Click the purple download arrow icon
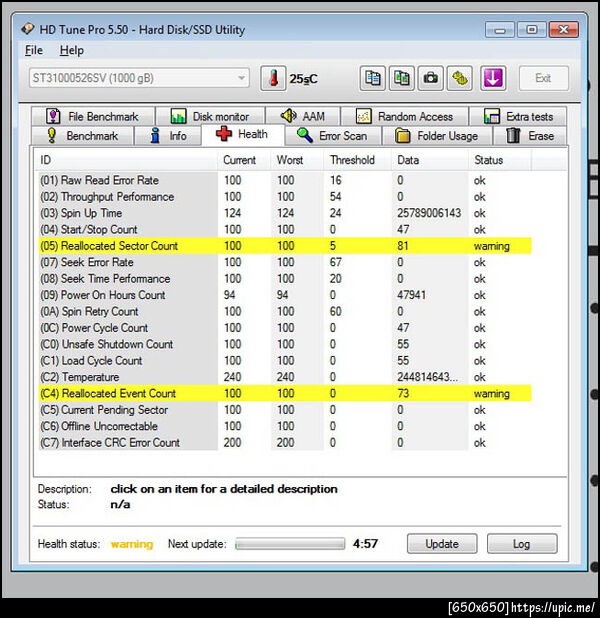The width and height of the screenshot is (600, 618). [x=493, y=78]
